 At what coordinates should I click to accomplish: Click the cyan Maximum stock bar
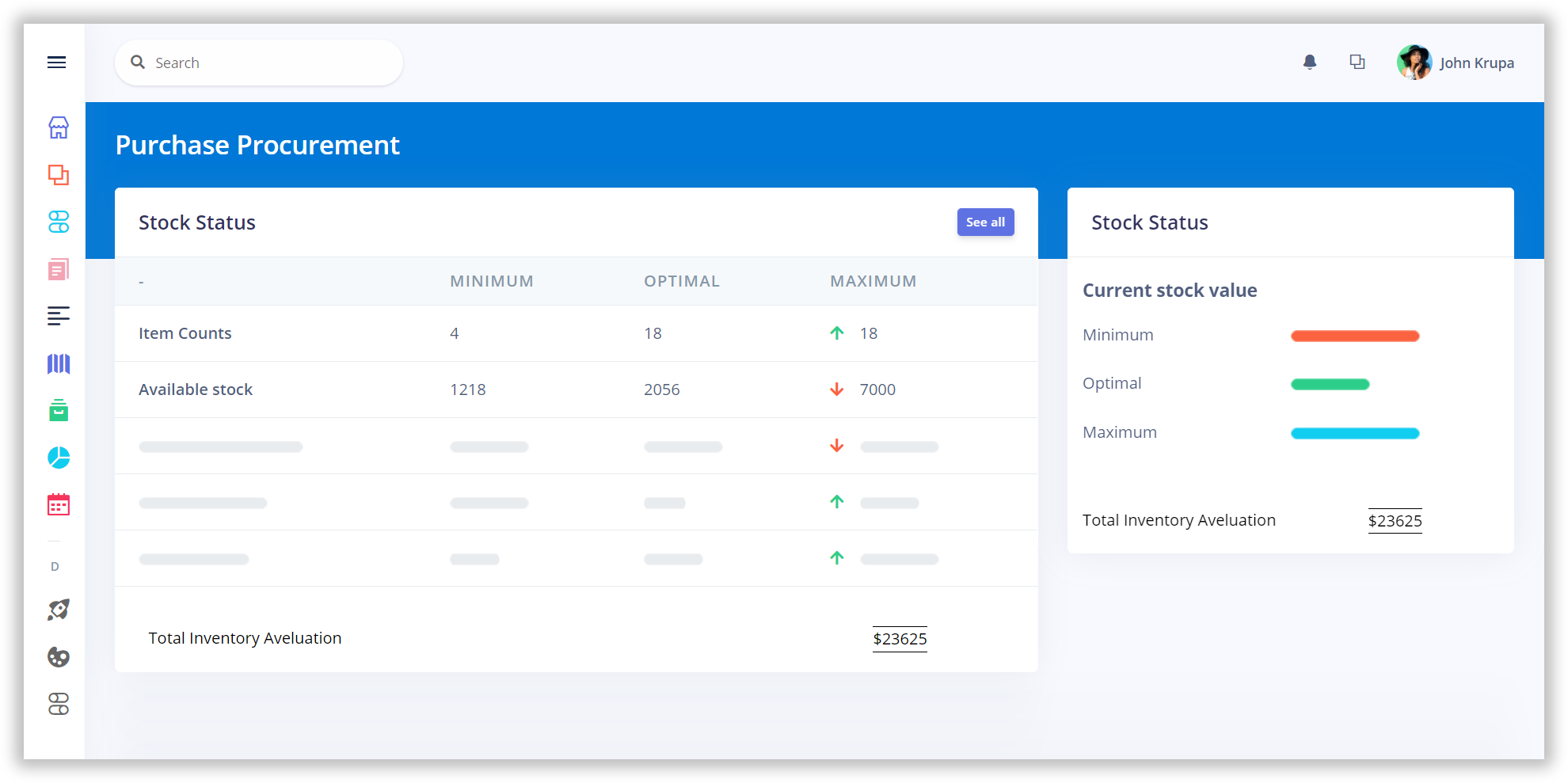[1355, 433]
